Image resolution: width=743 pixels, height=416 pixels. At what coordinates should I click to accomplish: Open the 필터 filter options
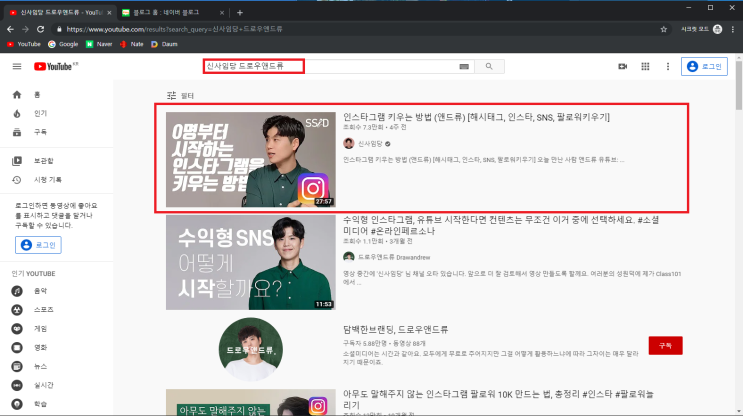click(181, 96)
